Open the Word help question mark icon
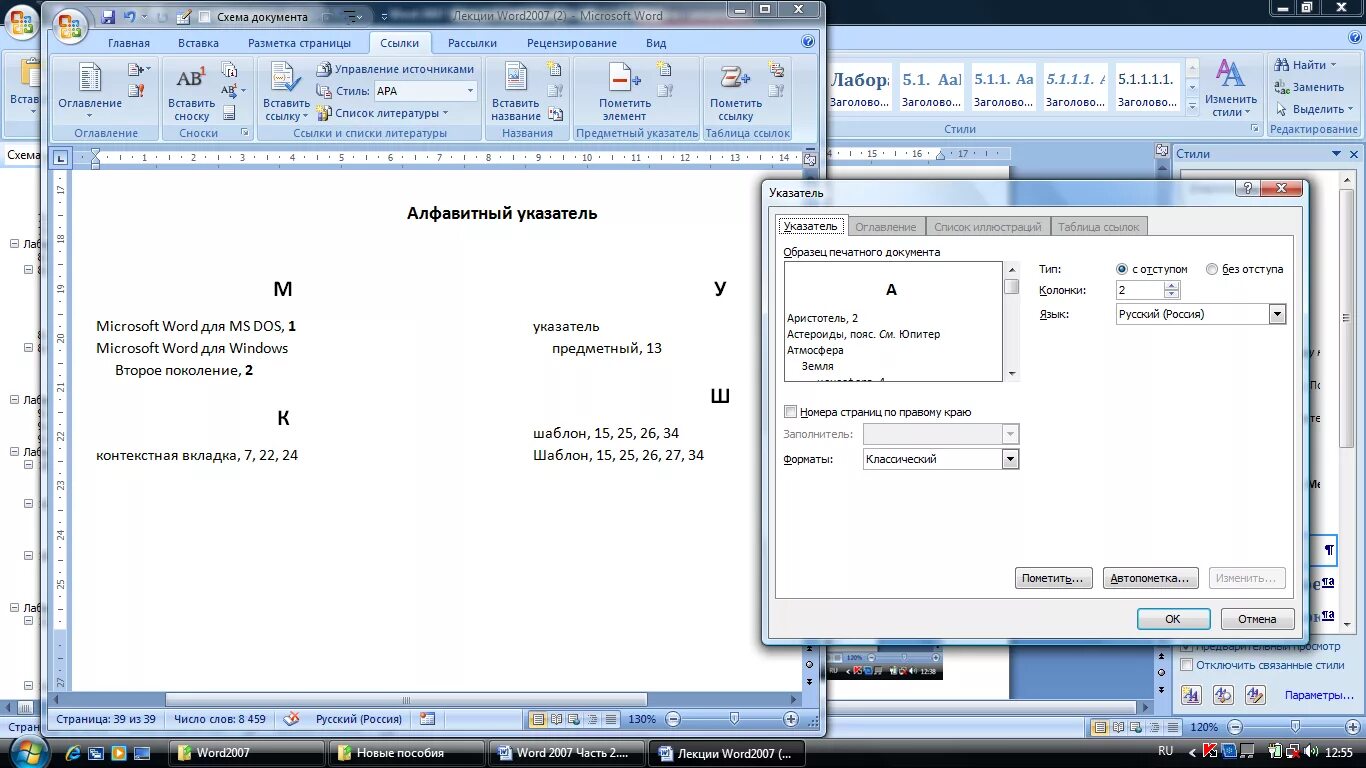Image resolution: width=1366 pixels, height=768 pixels. 808,42
